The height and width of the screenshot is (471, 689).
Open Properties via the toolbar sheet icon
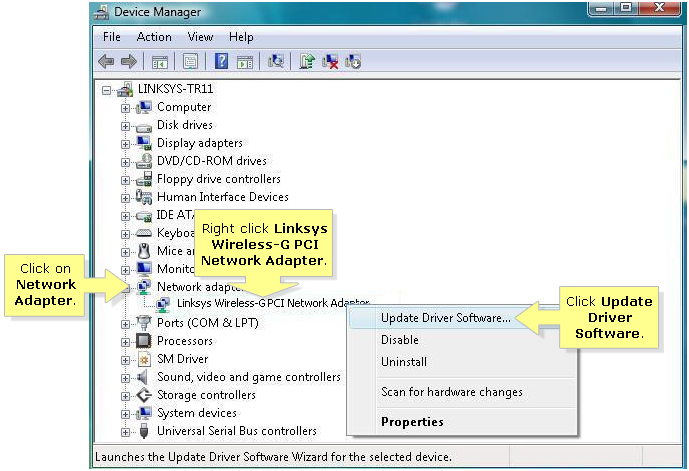coord(190,62)
